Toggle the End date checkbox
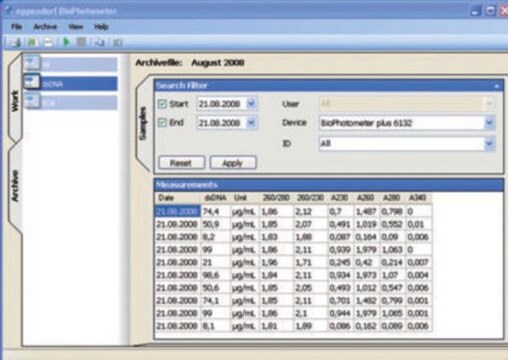 pos(162,123)
